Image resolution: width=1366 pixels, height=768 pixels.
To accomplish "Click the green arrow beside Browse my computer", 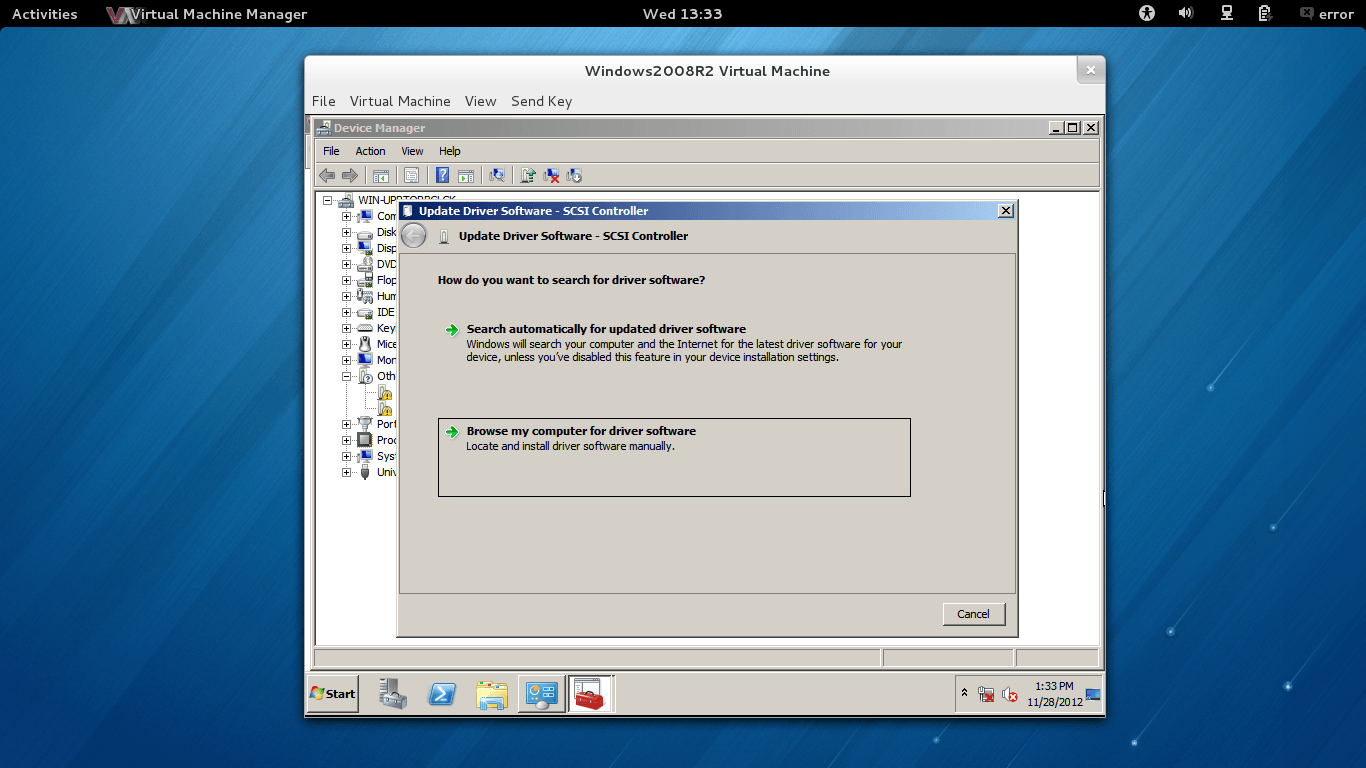I will pos(452,432).
